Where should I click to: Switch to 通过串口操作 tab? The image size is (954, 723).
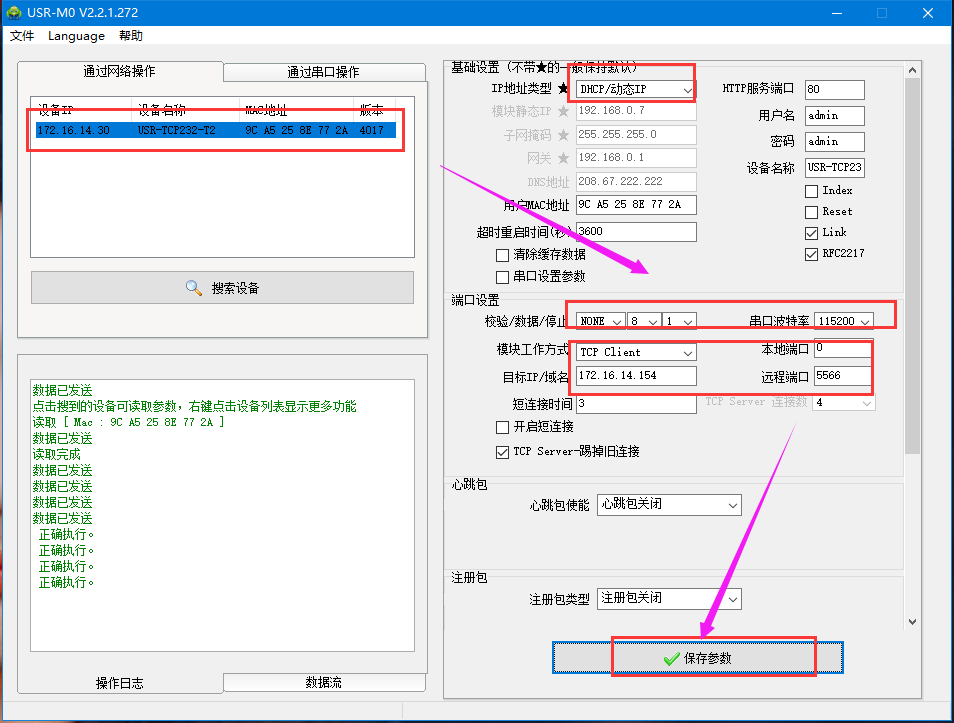(x=322, y=72)
